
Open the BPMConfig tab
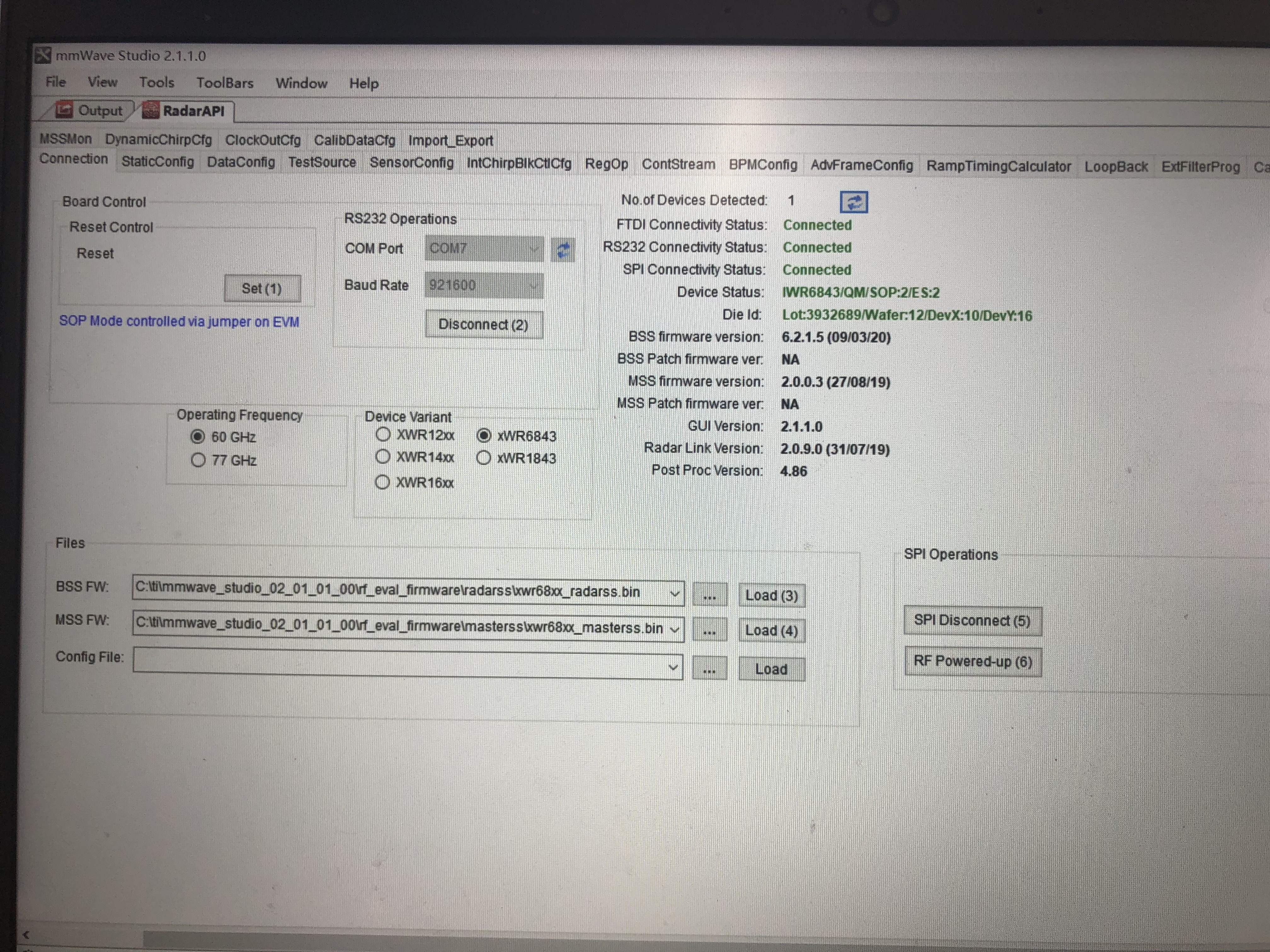click(x=763, y=165)
